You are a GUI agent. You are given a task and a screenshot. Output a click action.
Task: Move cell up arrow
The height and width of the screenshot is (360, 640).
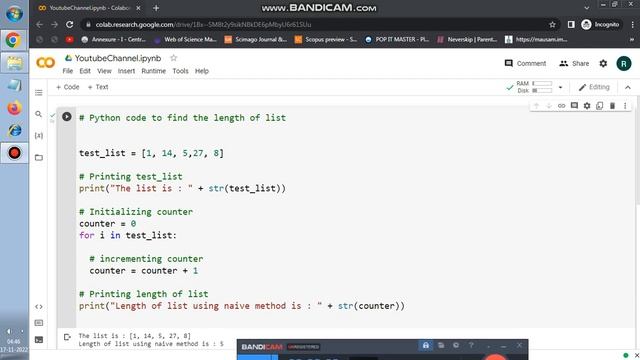coord(537,106)
